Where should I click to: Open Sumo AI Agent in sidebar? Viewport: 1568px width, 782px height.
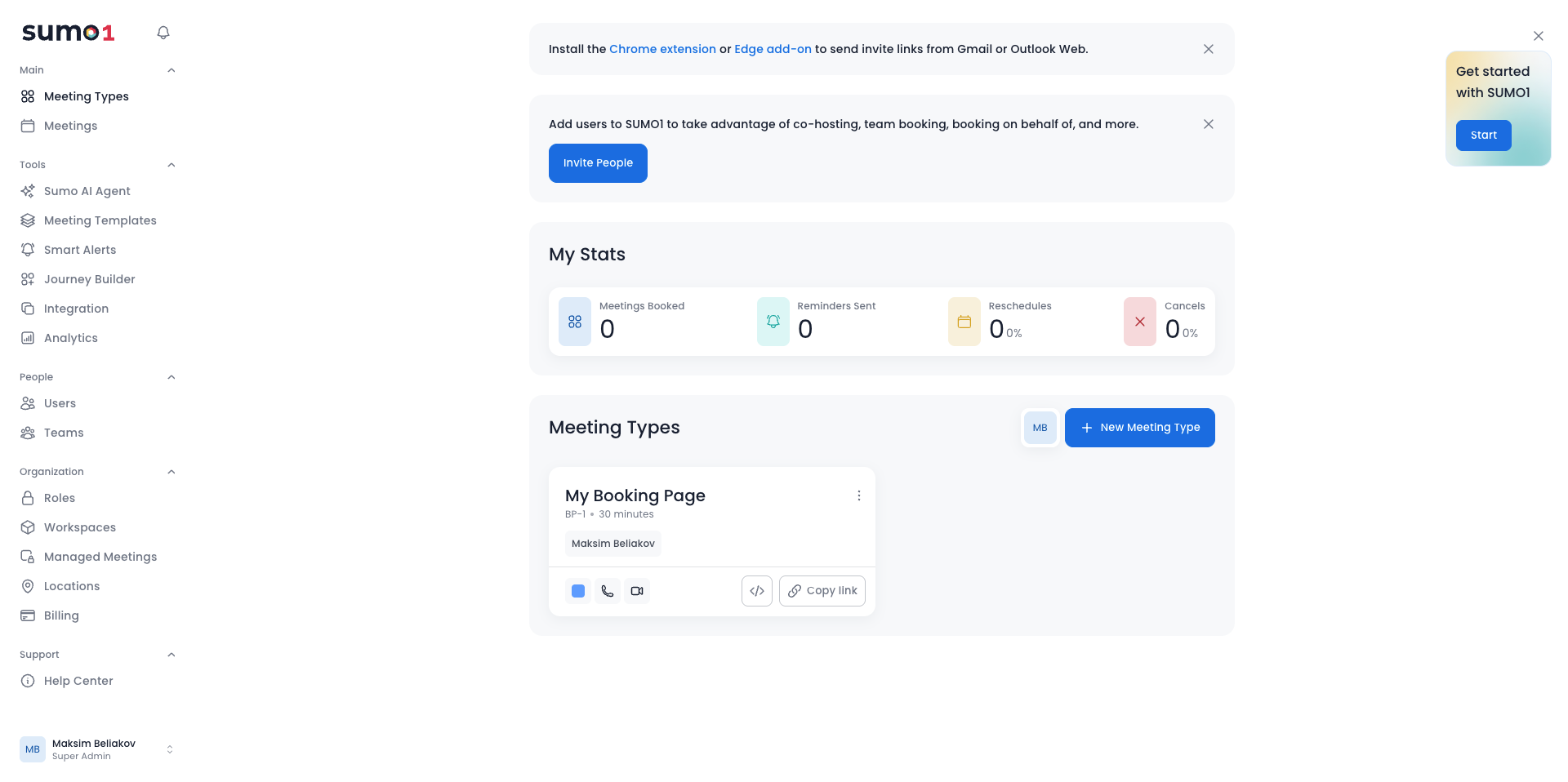pyautogui.click(x=87, y=191)
